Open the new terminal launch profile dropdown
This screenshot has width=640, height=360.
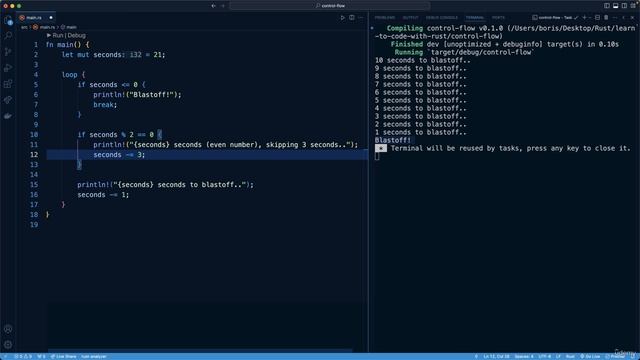tap(590, 18)
